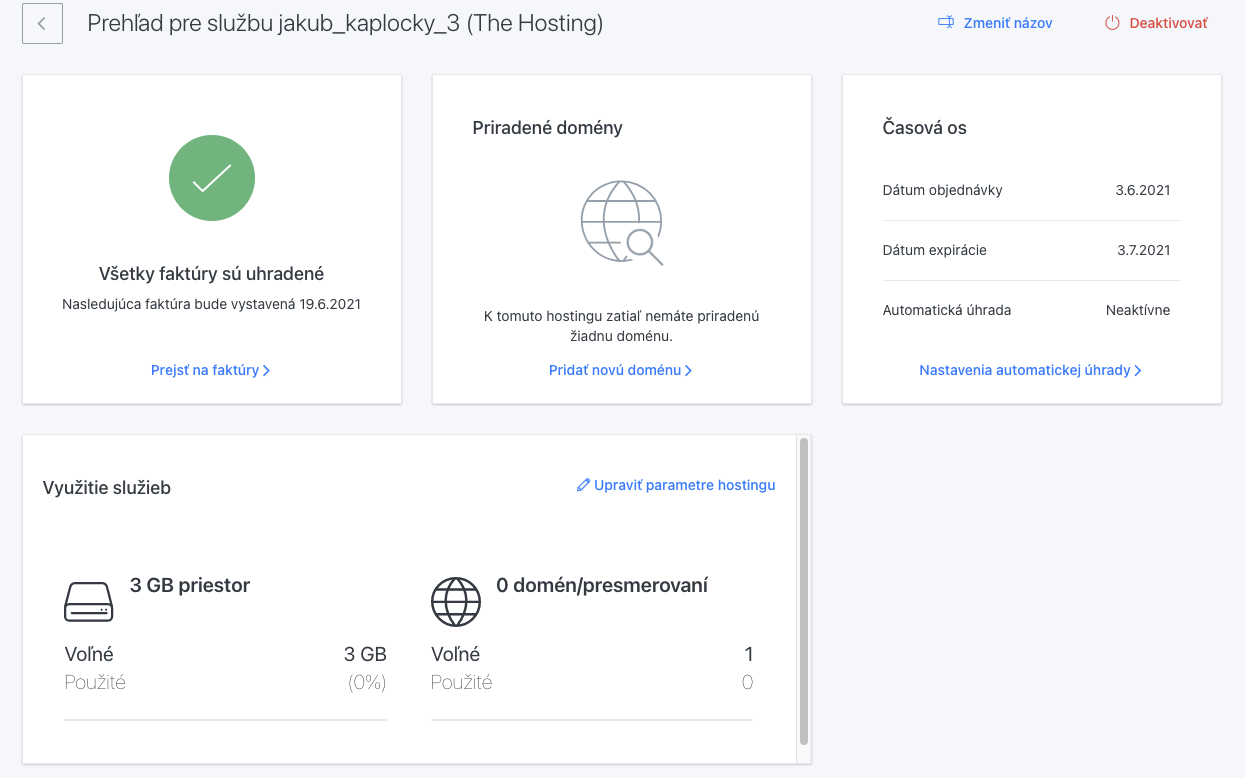This screenshot has height=778, width=1245.
Task: Click the scrollbar in Využitie služieb panel
Action: 803,590
